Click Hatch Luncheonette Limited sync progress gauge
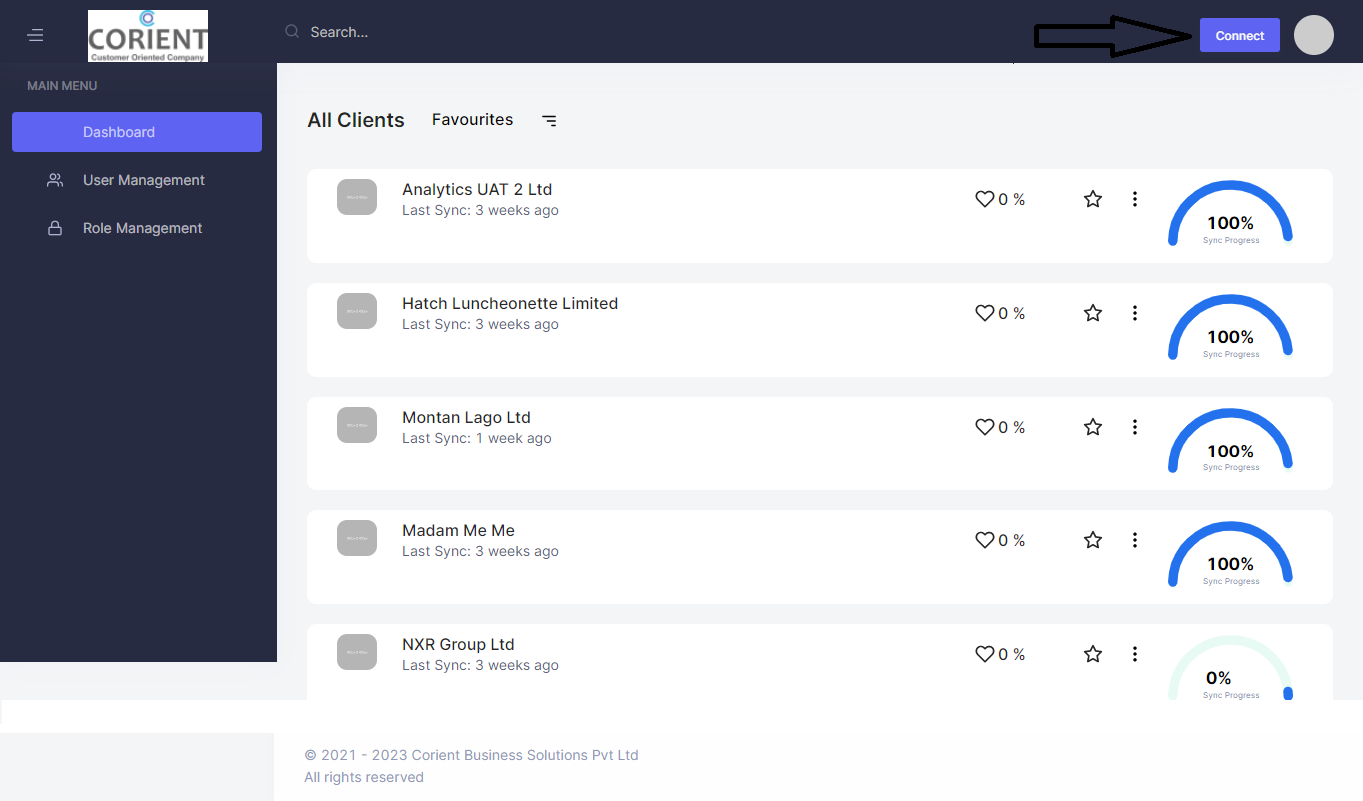The height and width of the screenshot is (801, 1363). click(1230, 326)
